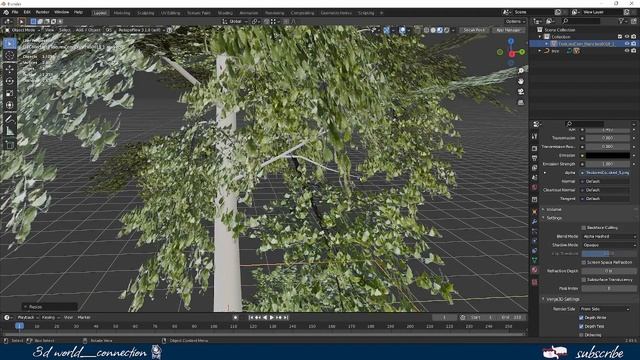Image resolution: width=640 pixels, height=360 pixels.
Task: Open the Shadow Mode dropdown
Action: pyautogui.click(x=608, y=245)
